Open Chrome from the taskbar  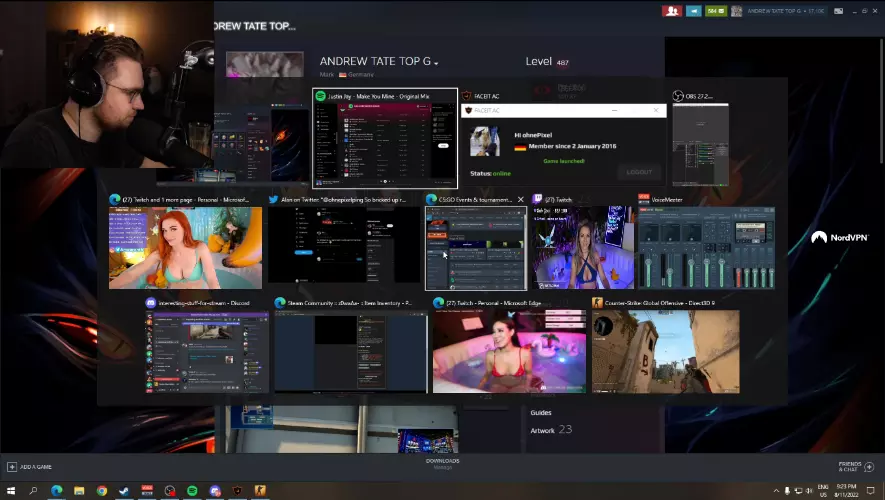(102, 491)
